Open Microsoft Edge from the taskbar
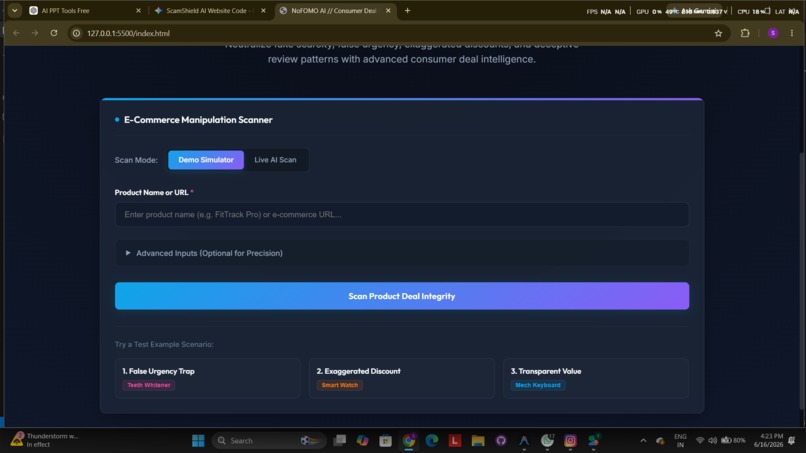806x453 pixels. pos(432,441)
